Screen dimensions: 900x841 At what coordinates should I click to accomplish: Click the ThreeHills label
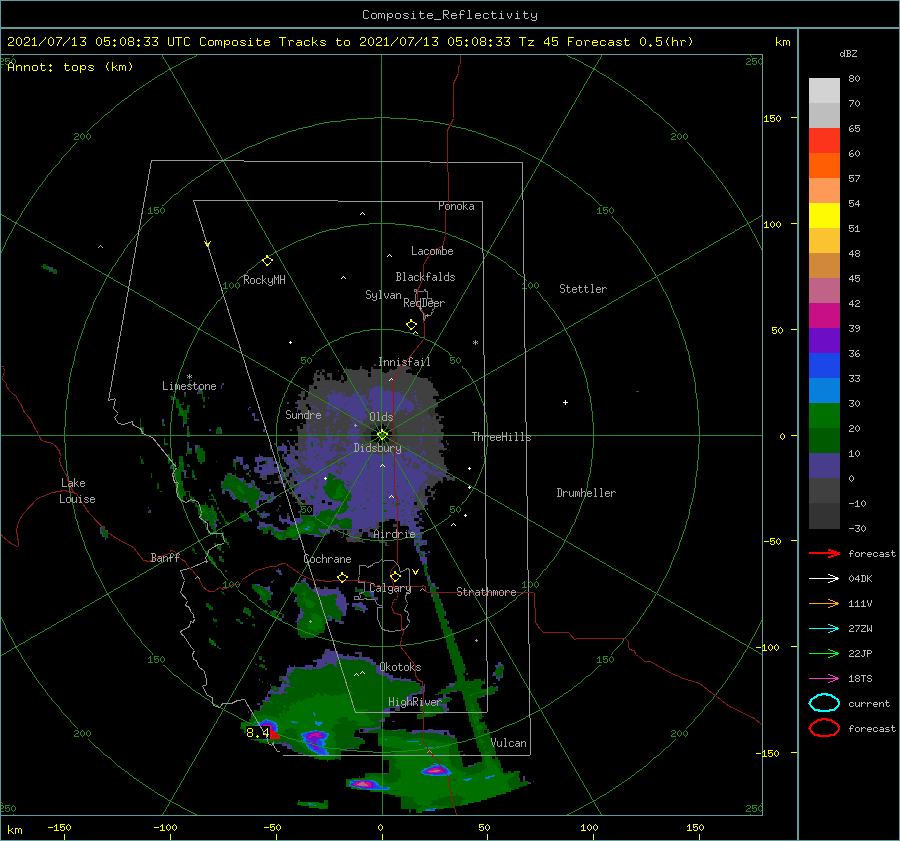click(502, 437)
